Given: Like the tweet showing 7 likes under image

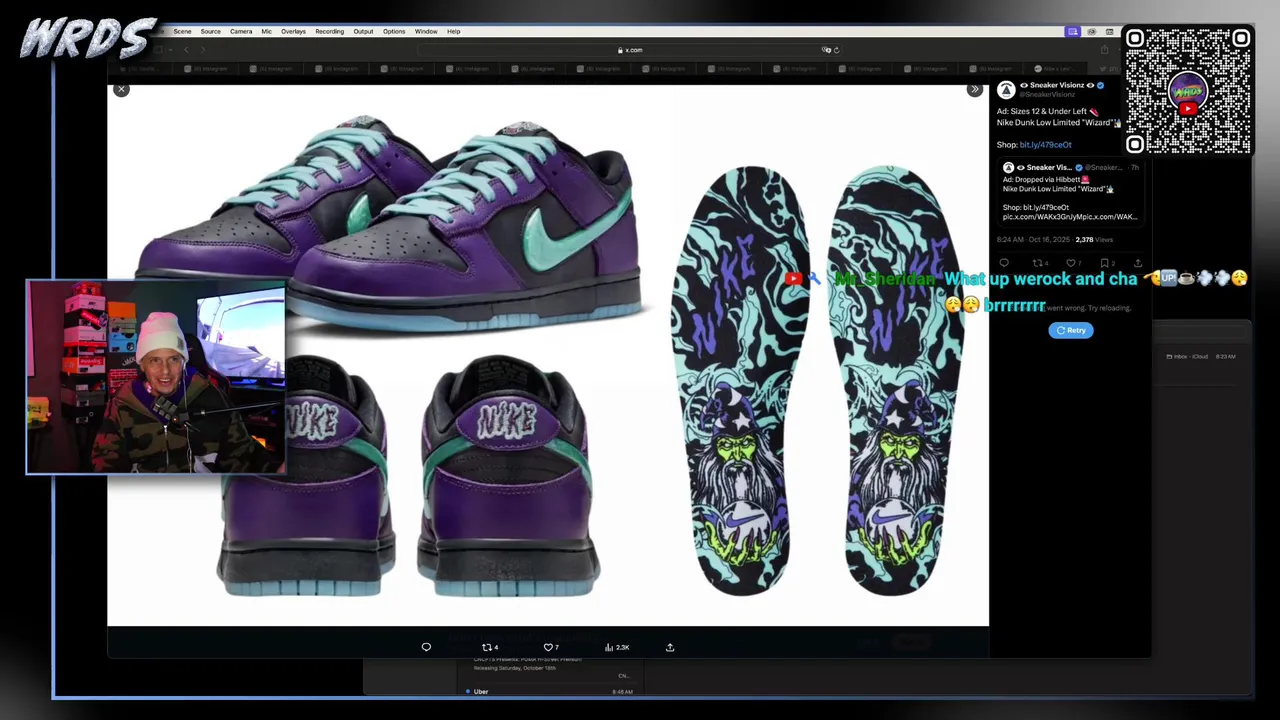Looking at the screenshot, I should click(550, 647).
